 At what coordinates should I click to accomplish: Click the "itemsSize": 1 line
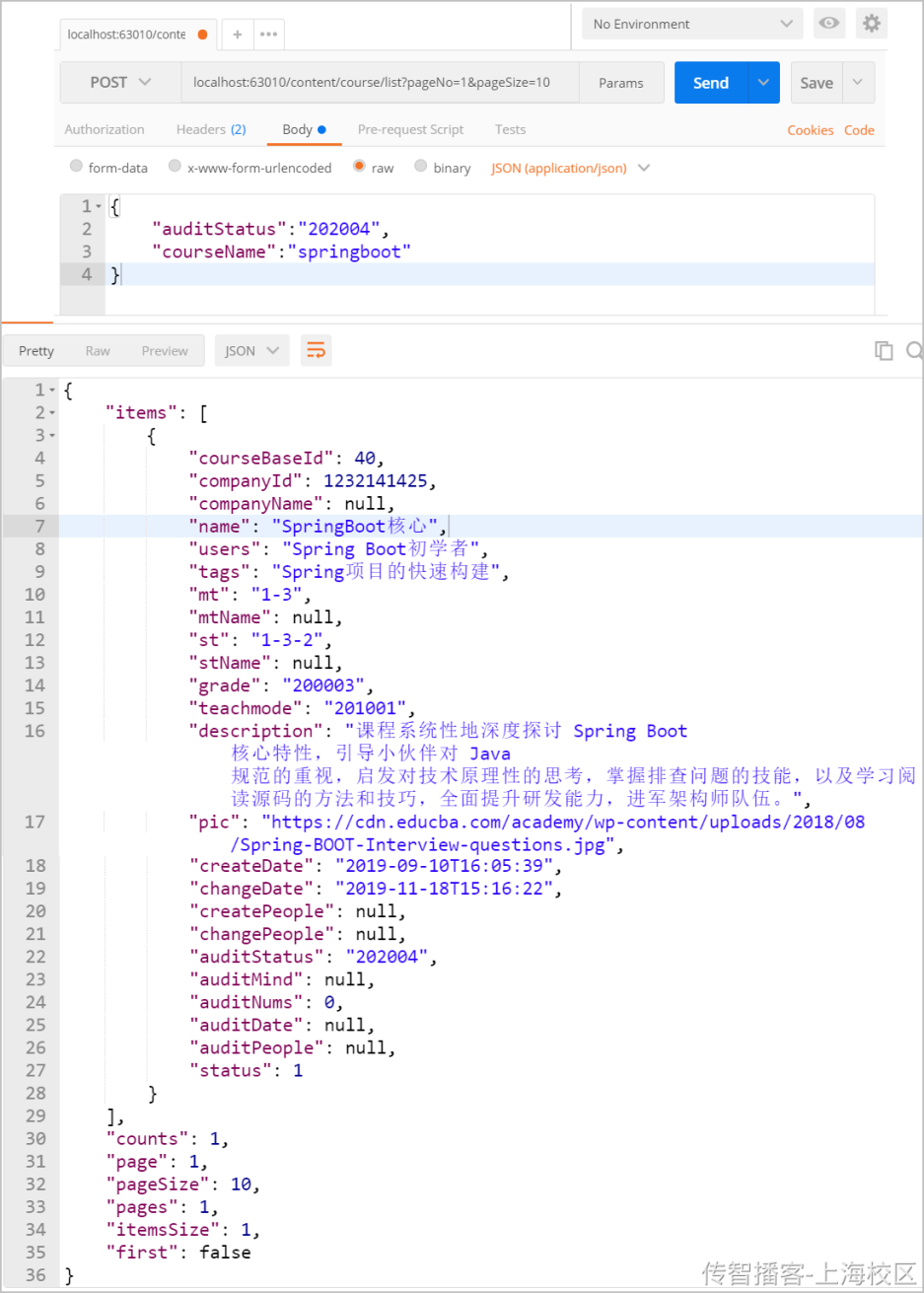coord(182,1230)
